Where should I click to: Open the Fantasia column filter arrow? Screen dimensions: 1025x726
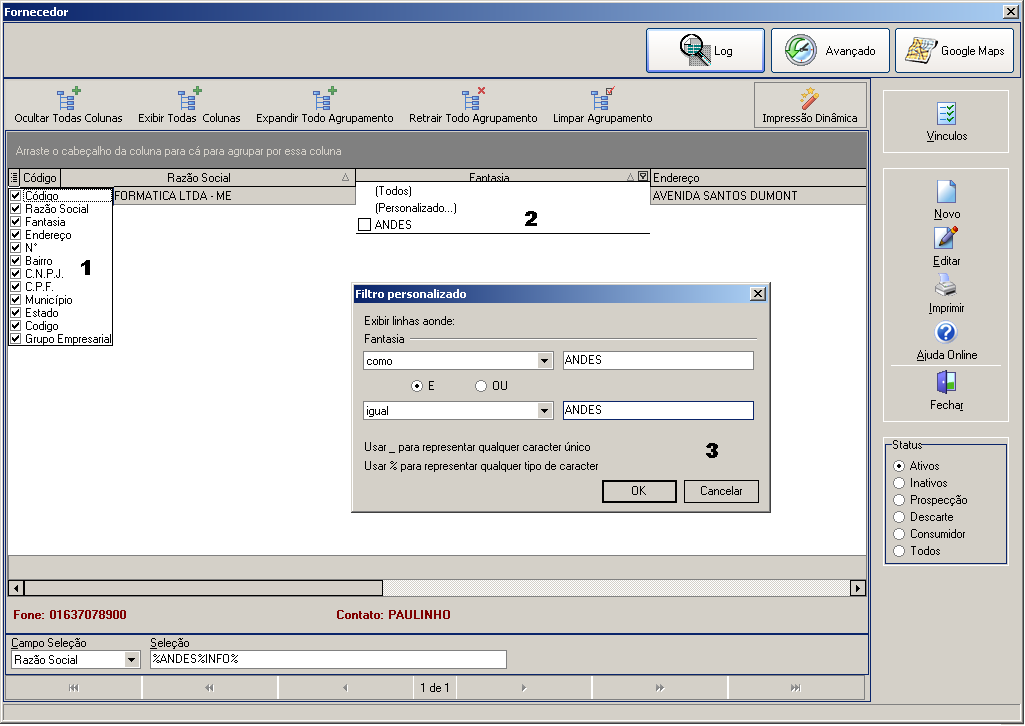[x=643, y=176]
